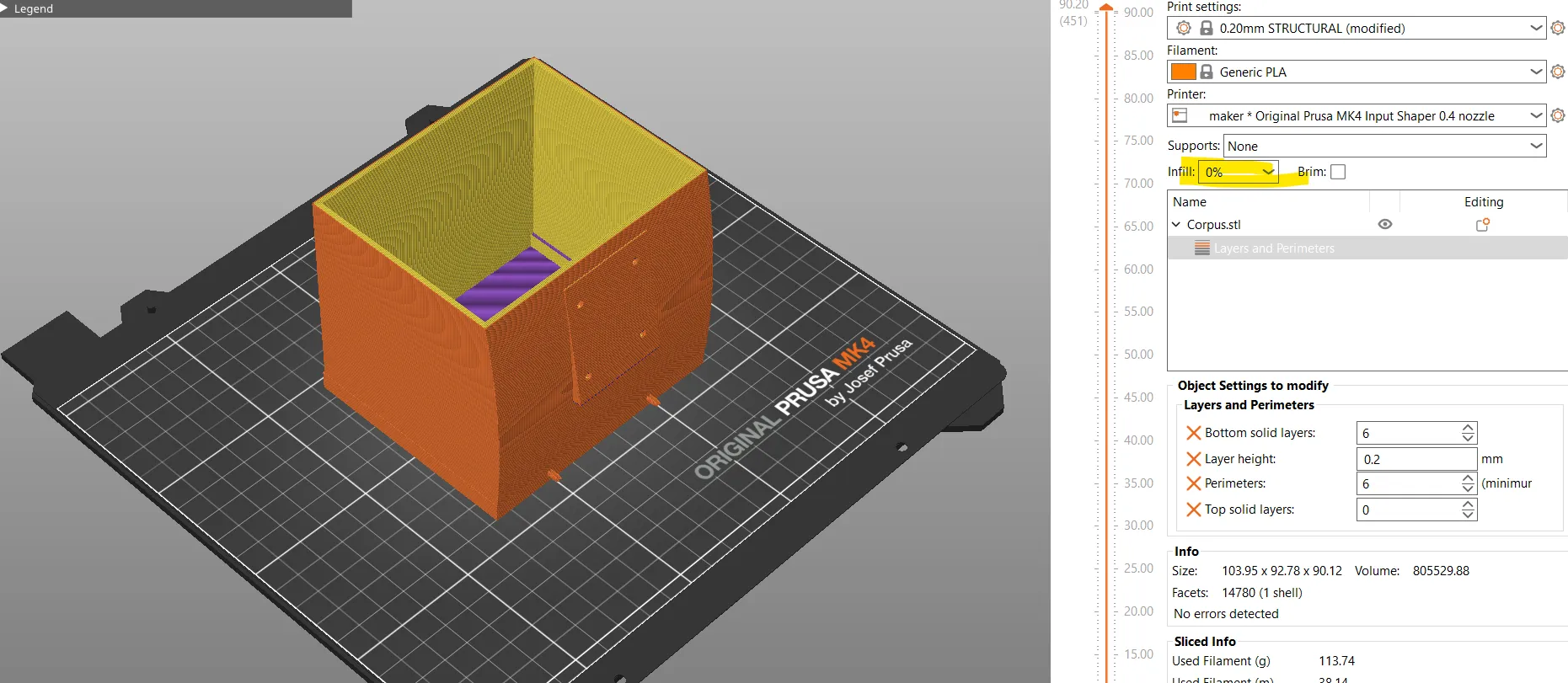Enable the Brim checkbox
This screenshot has width=1568, height=683.
1338,172
